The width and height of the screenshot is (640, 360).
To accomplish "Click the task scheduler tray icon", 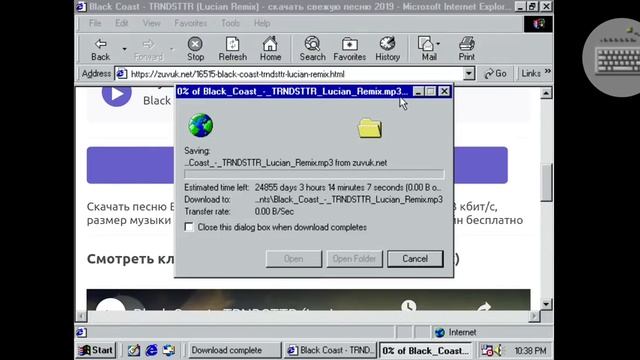I will [487, 351].
